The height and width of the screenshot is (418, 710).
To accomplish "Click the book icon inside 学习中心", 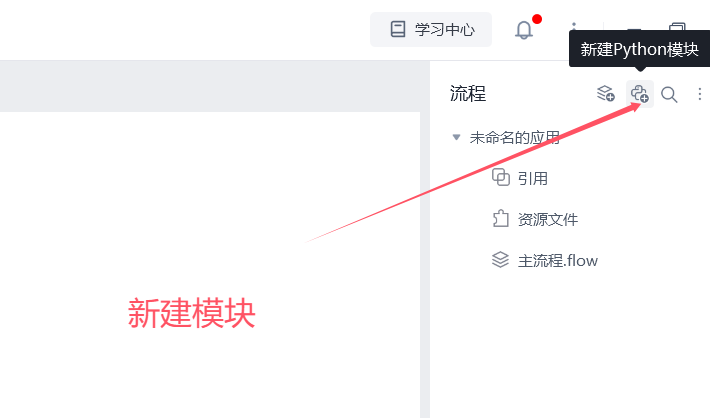I will 398,29.
